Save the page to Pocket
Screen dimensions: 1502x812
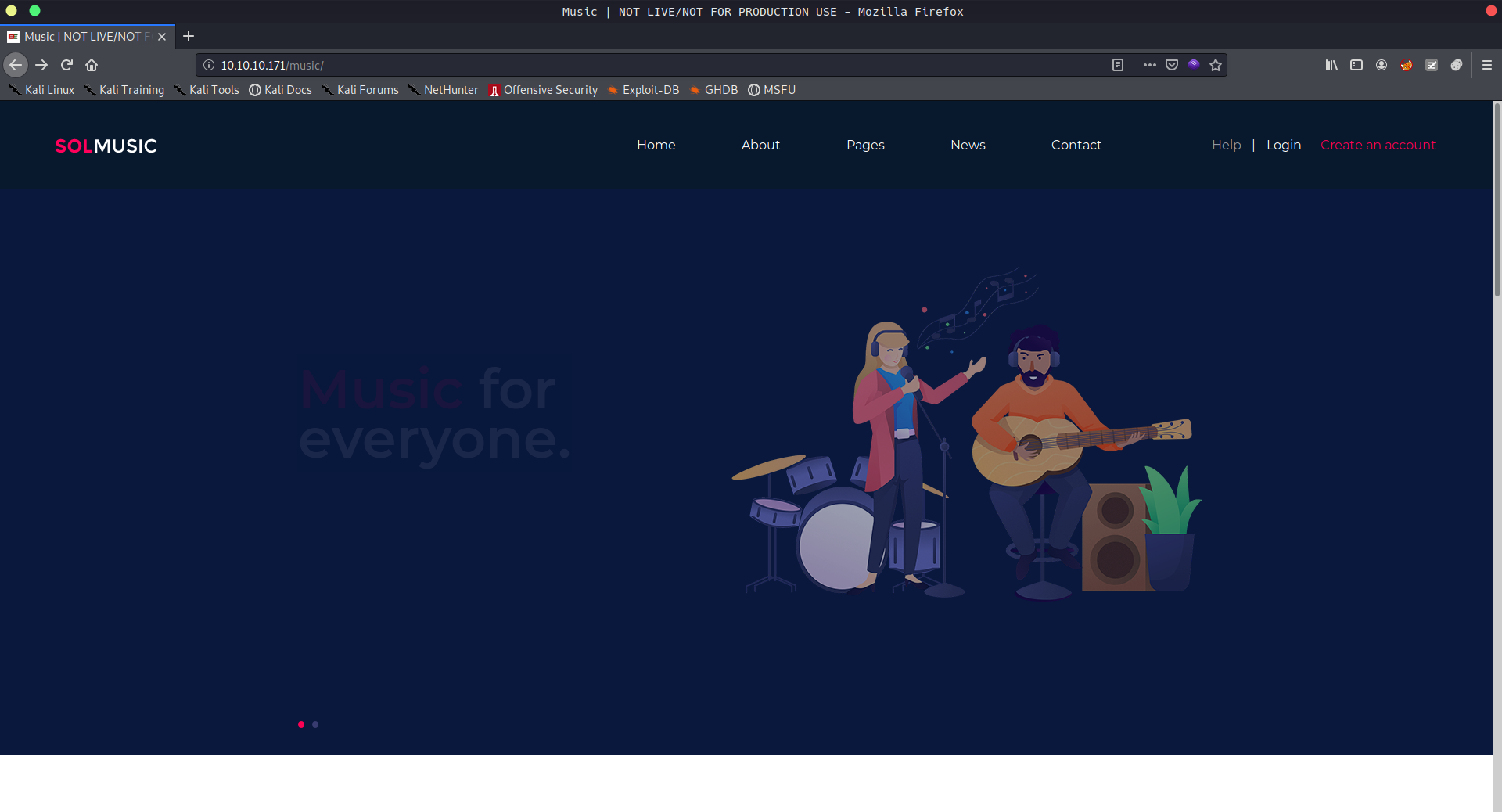1171,65
